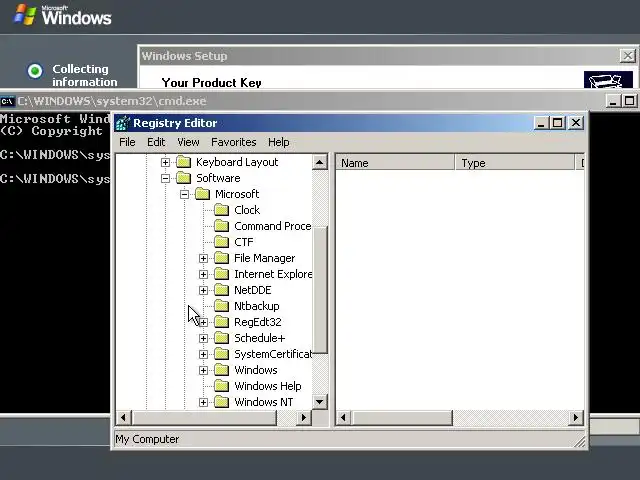Image resolution: width=640 pixels, height=480 pixels.
Task: Click the Keyboard Layout folder icon
Action: [x=184, y=162]
